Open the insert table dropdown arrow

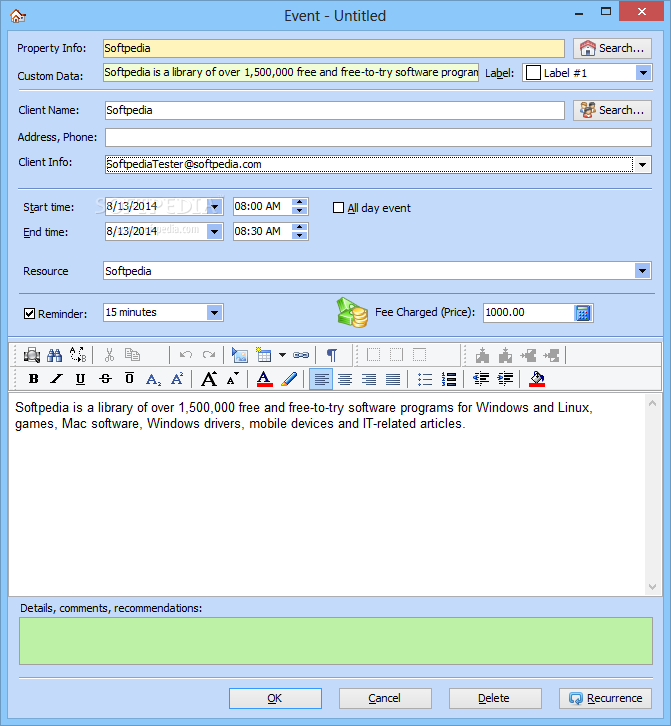(x=282, y=355)
